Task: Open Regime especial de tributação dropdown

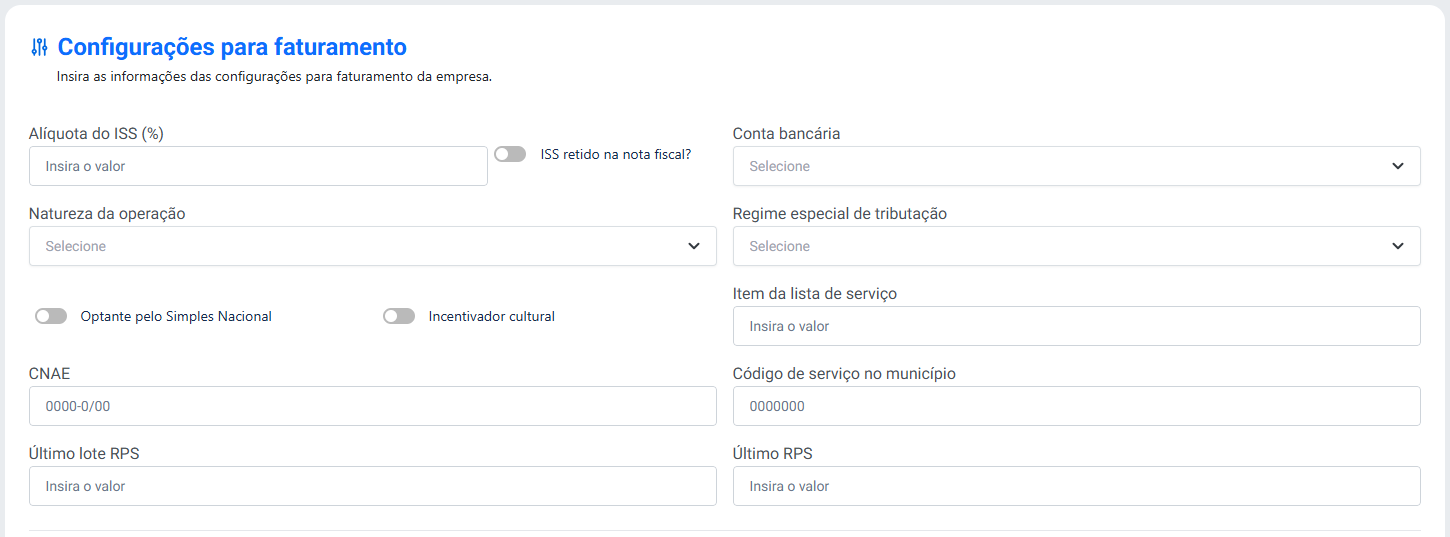Action: (1076, 246)
